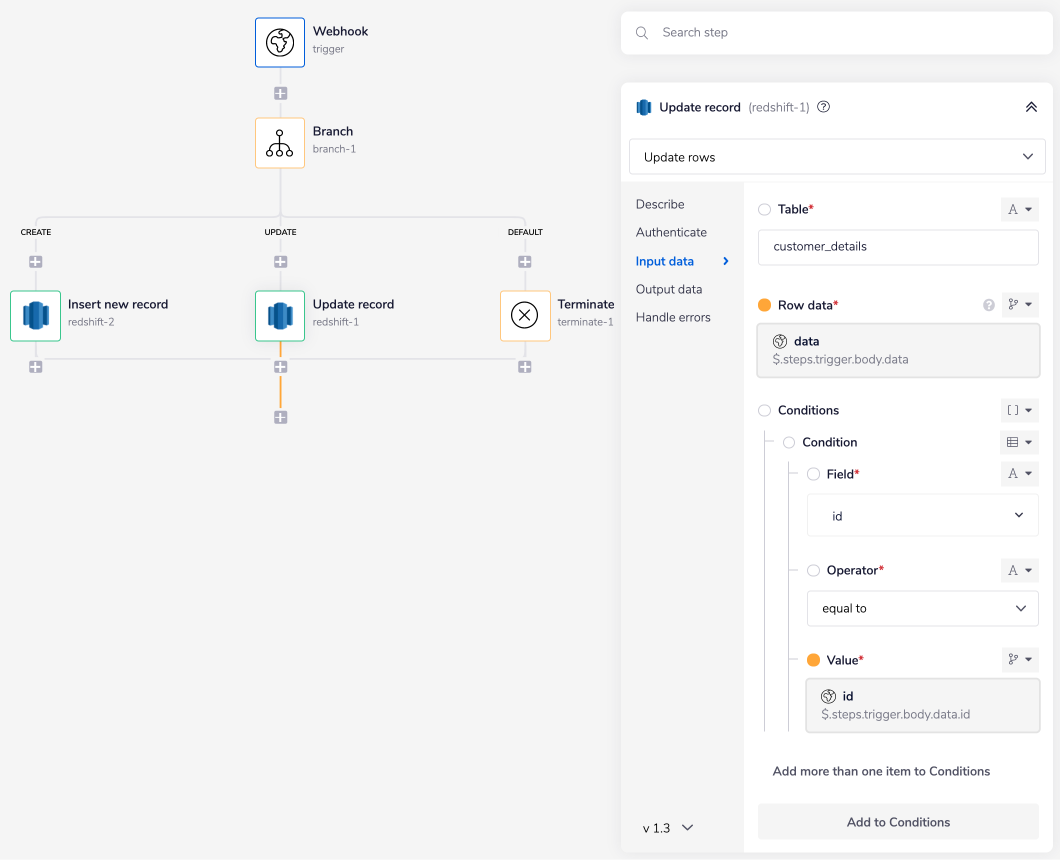Click the help icon next to Row data
The width and height of the screenshot is (1060, 860).
pos(990,304)
